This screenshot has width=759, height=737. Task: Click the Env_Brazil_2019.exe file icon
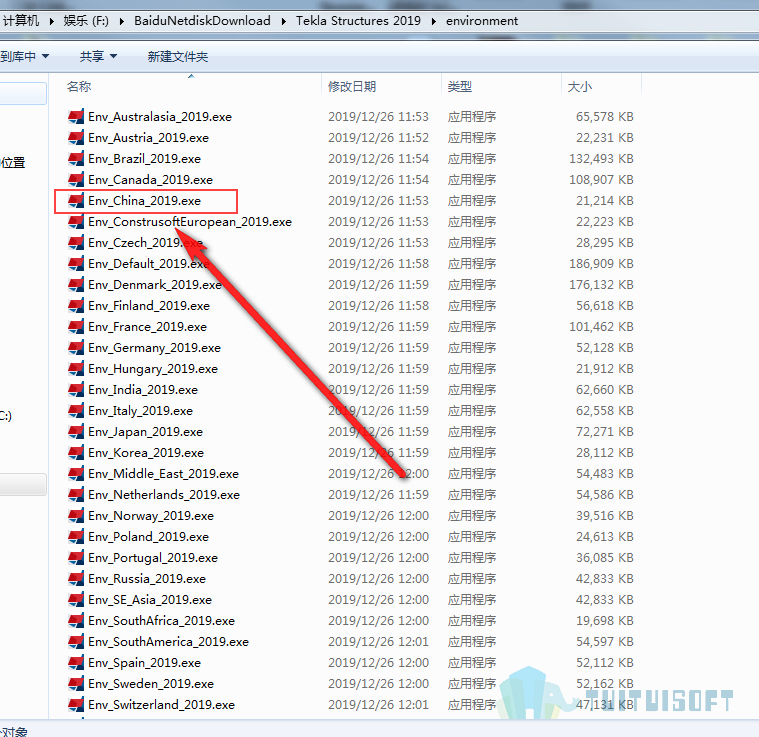[76, 159]
